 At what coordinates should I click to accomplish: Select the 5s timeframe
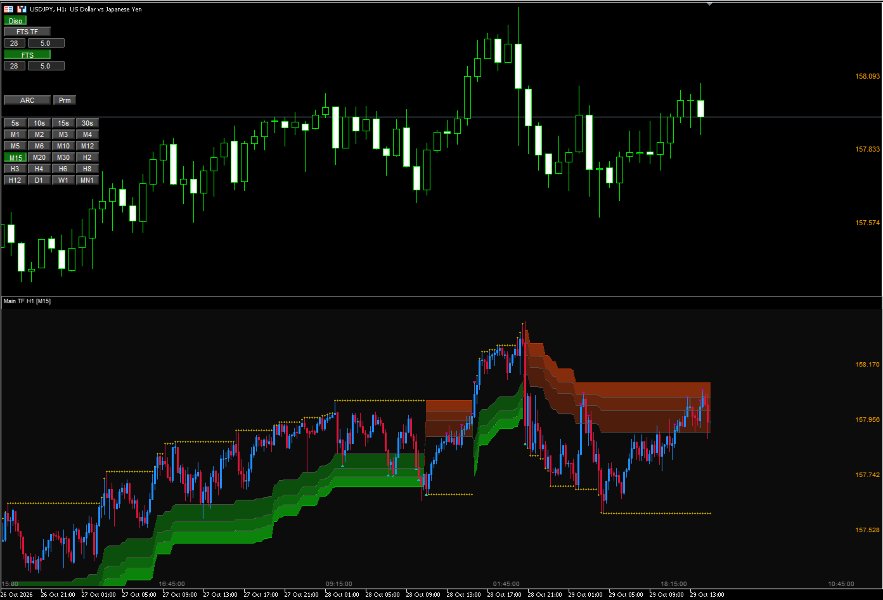tap(15, 123)
